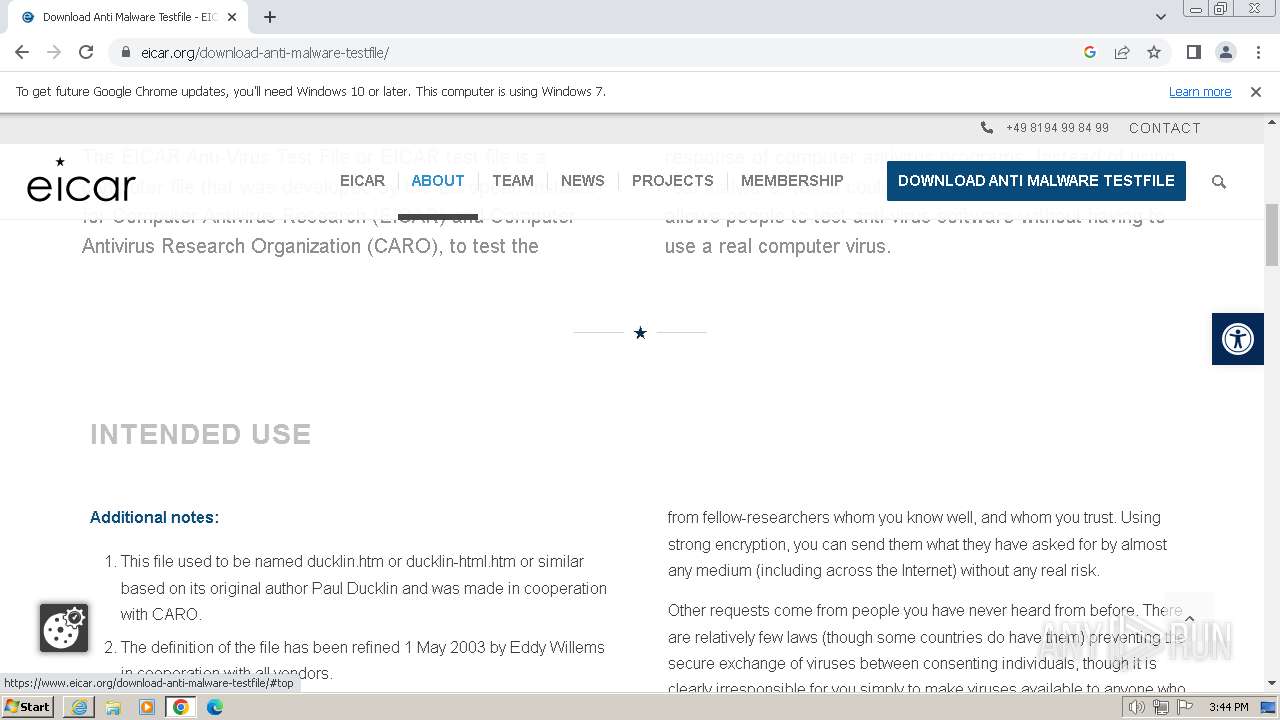Go back to the previous page
This screenshot has height=720, width=1280.
[22, 52]
